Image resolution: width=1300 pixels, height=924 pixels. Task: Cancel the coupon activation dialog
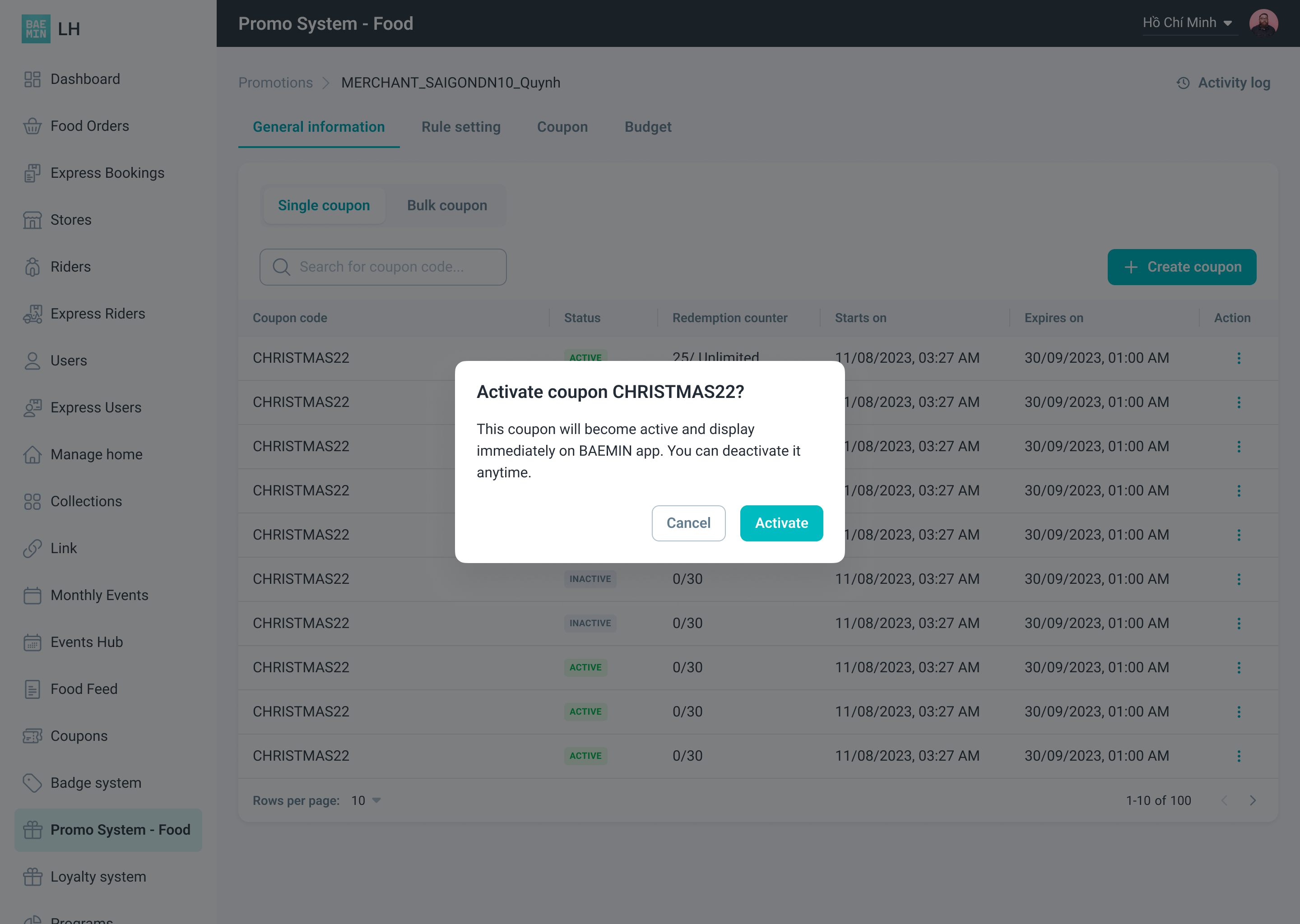pos(687,523)
